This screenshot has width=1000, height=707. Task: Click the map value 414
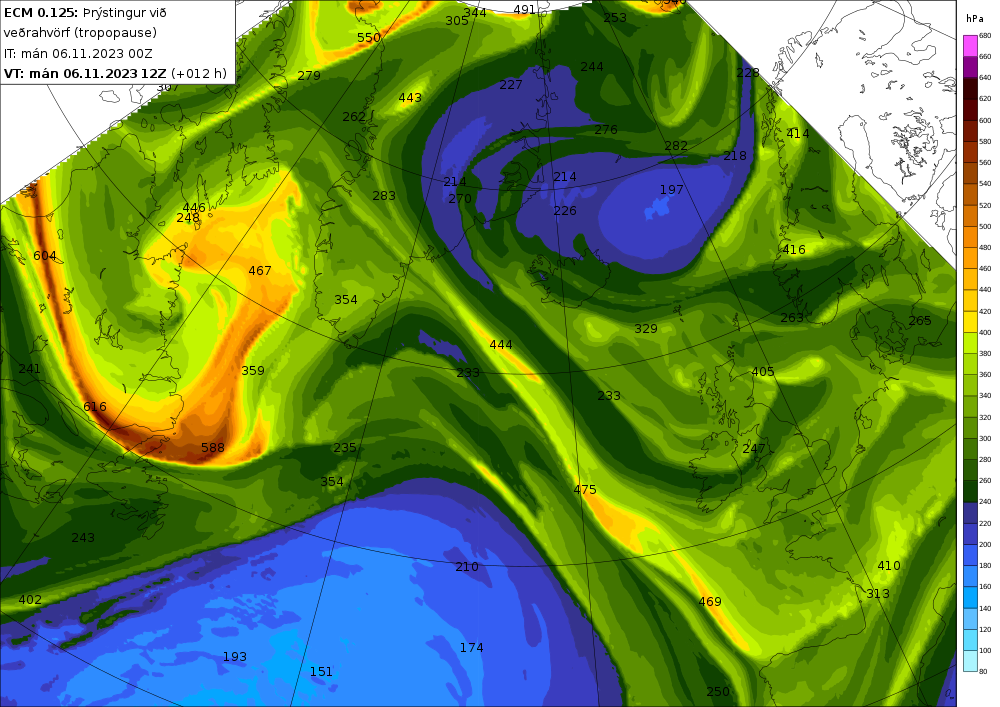[x=797, y=134]
